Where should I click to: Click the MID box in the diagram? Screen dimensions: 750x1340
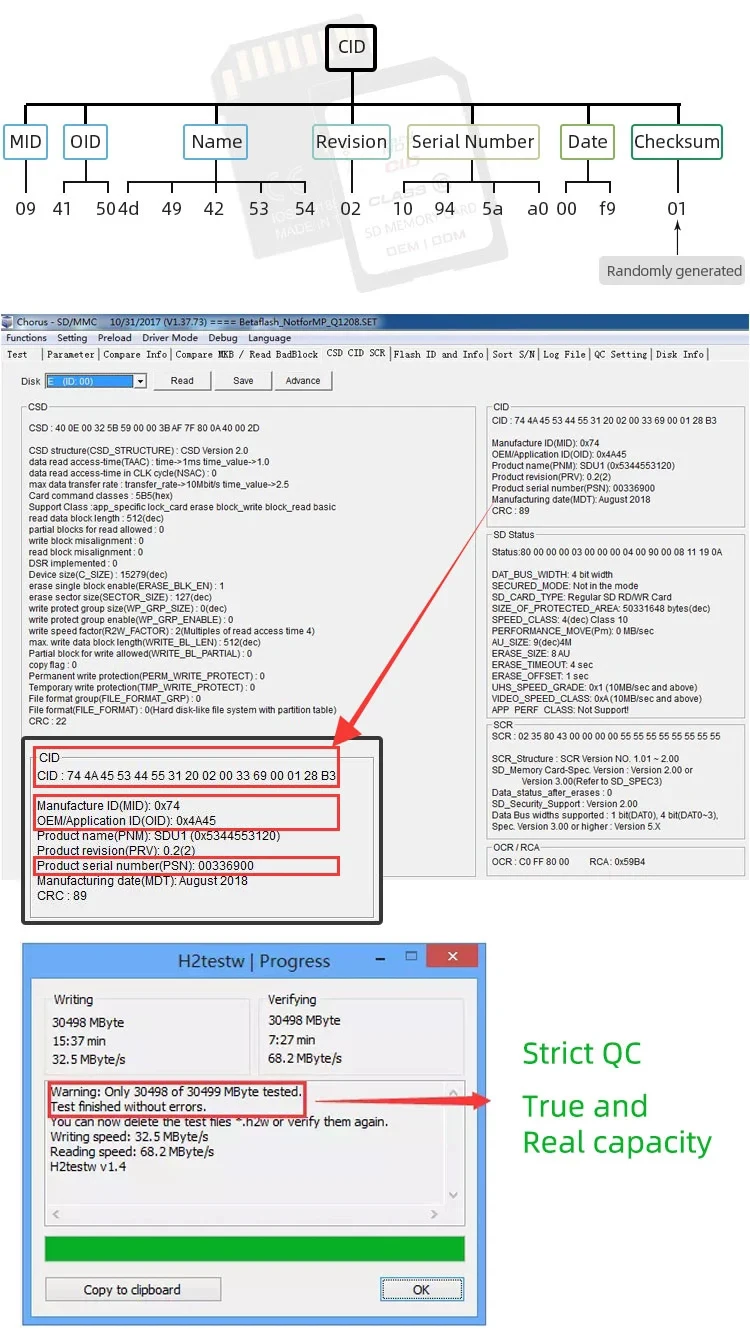pos(25,142)
